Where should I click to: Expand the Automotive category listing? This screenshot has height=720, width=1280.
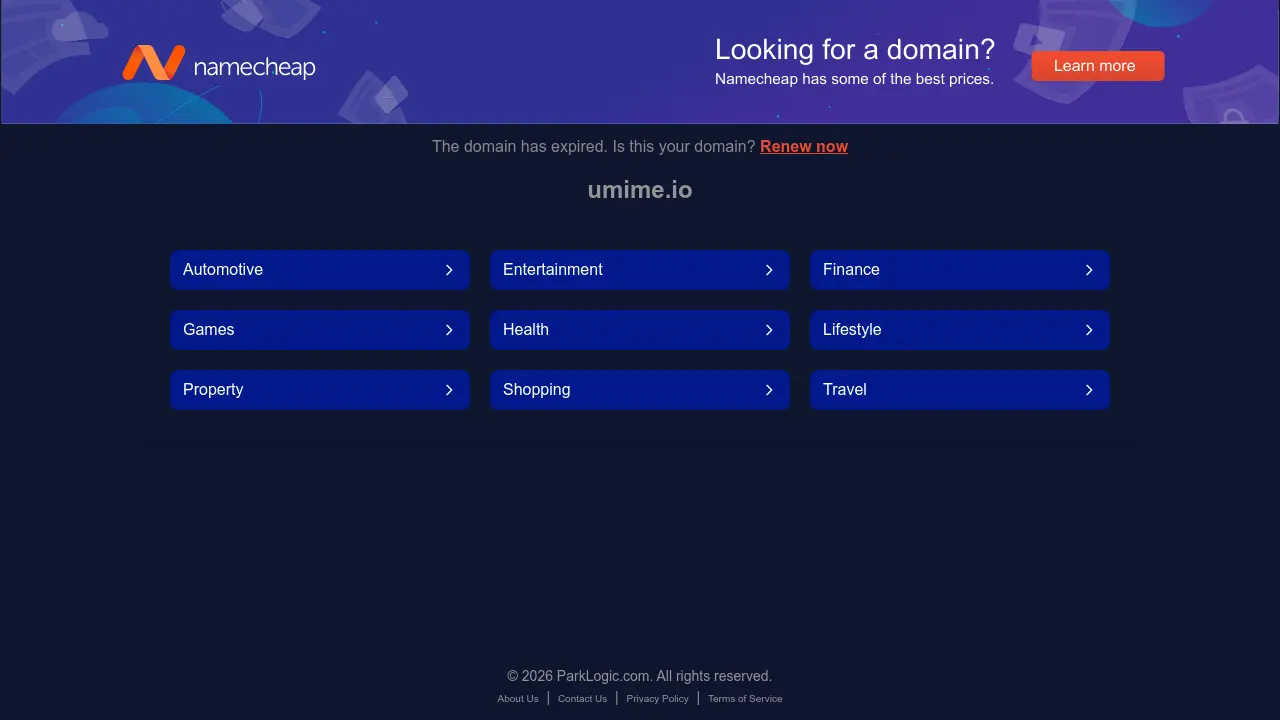[320, 270]
